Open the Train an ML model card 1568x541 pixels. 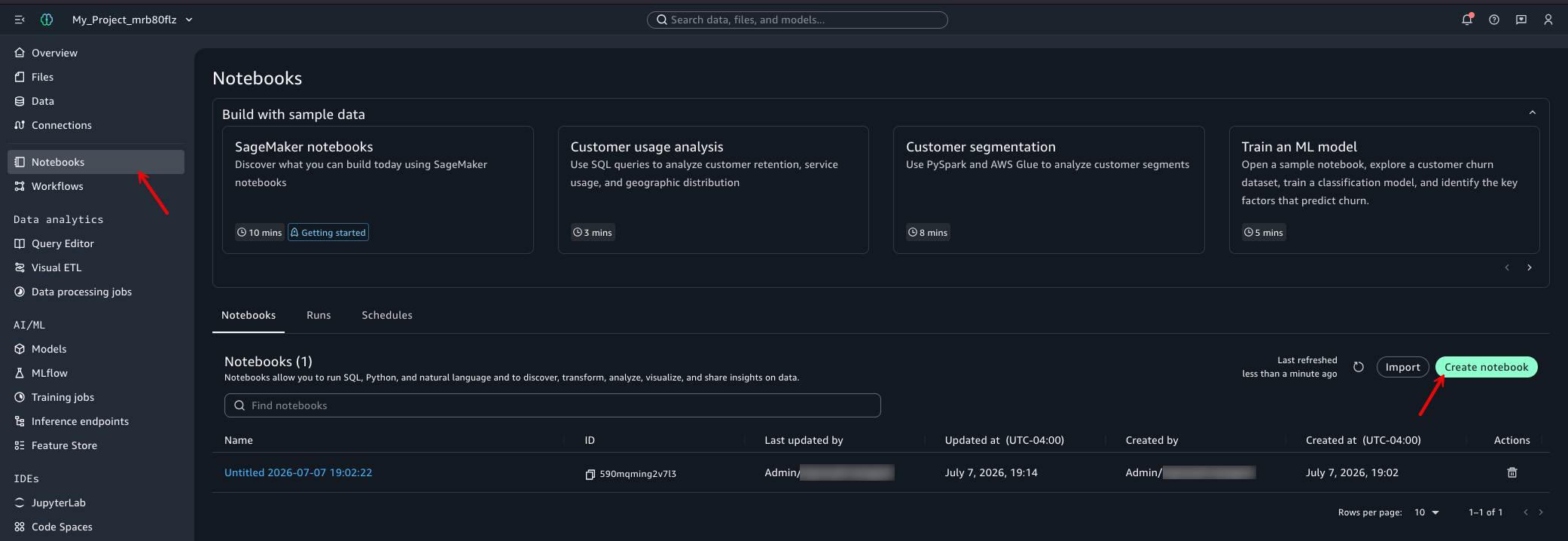[x=1384, y=190]
